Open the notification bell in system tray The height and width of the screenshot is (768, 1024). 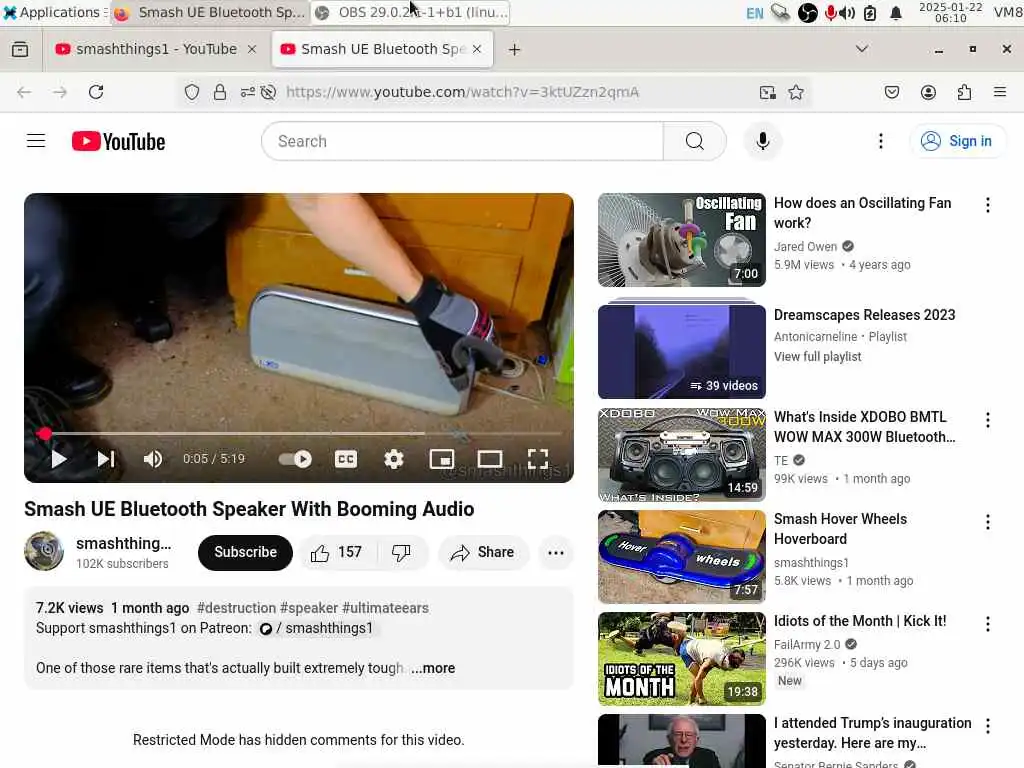[896, 13]
